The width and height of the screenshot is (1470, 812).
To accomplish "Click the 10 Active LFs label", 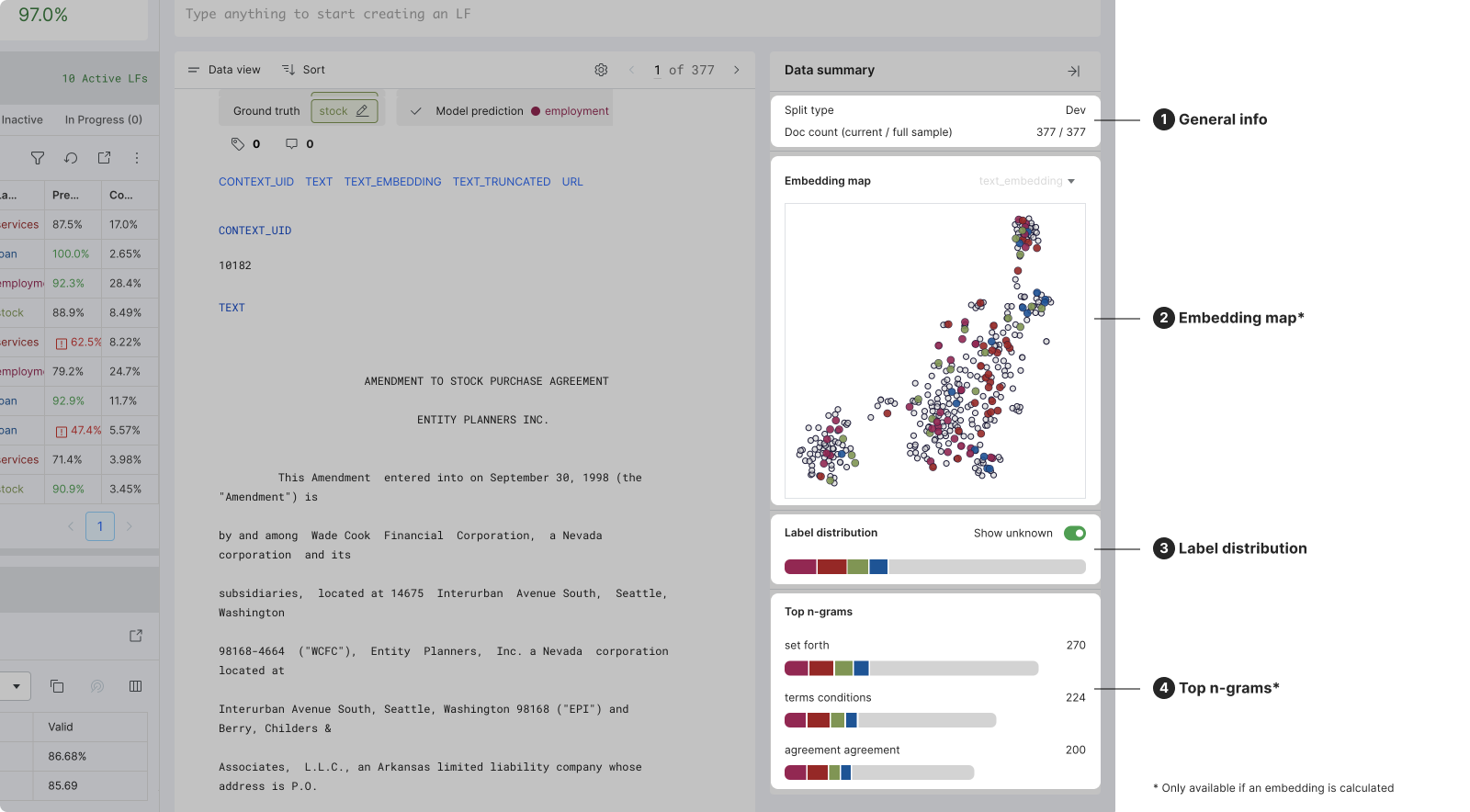I will 105,79.
